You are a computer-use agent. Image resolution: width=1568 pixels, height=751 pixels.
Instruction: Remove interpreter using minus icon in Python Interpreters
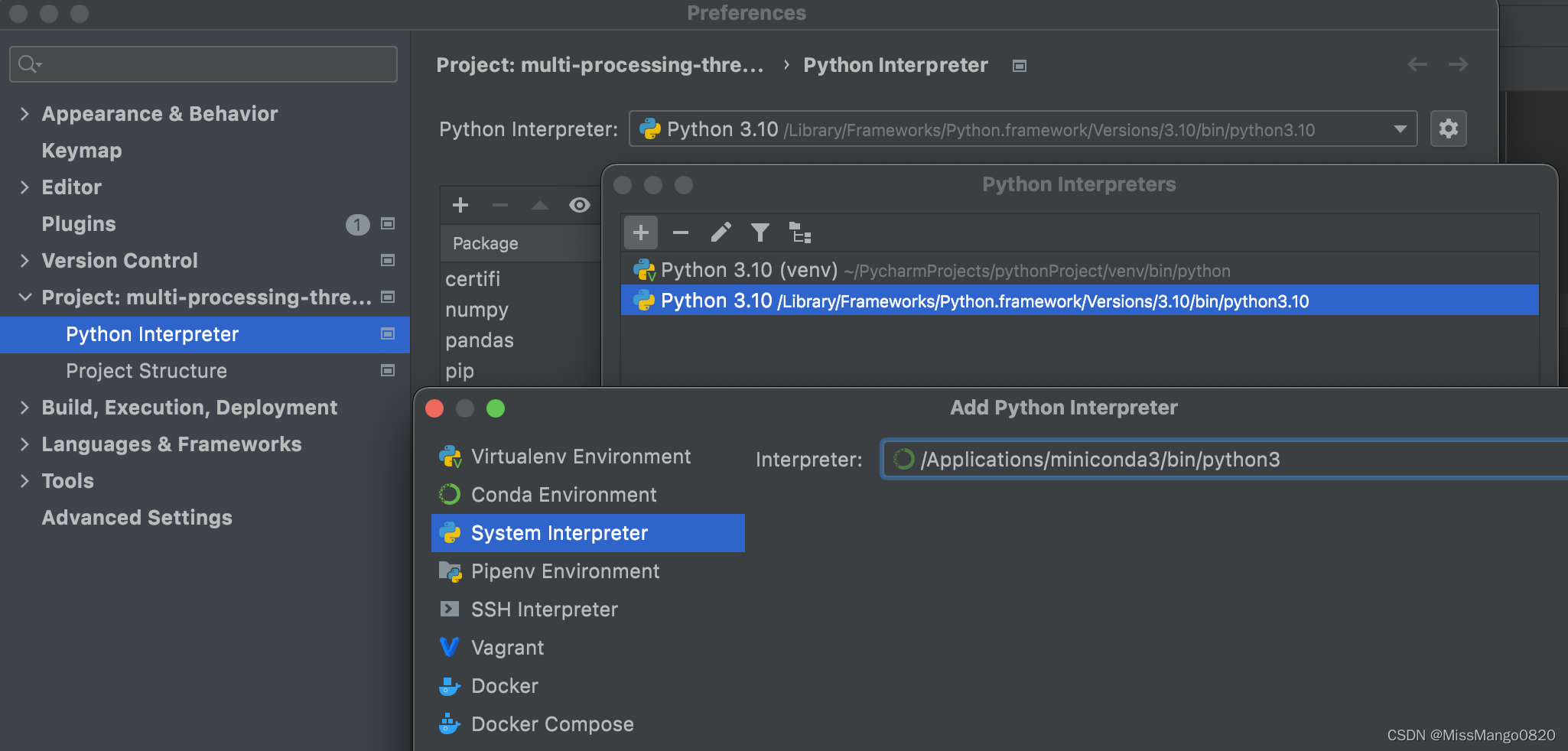tap(681, 232)
